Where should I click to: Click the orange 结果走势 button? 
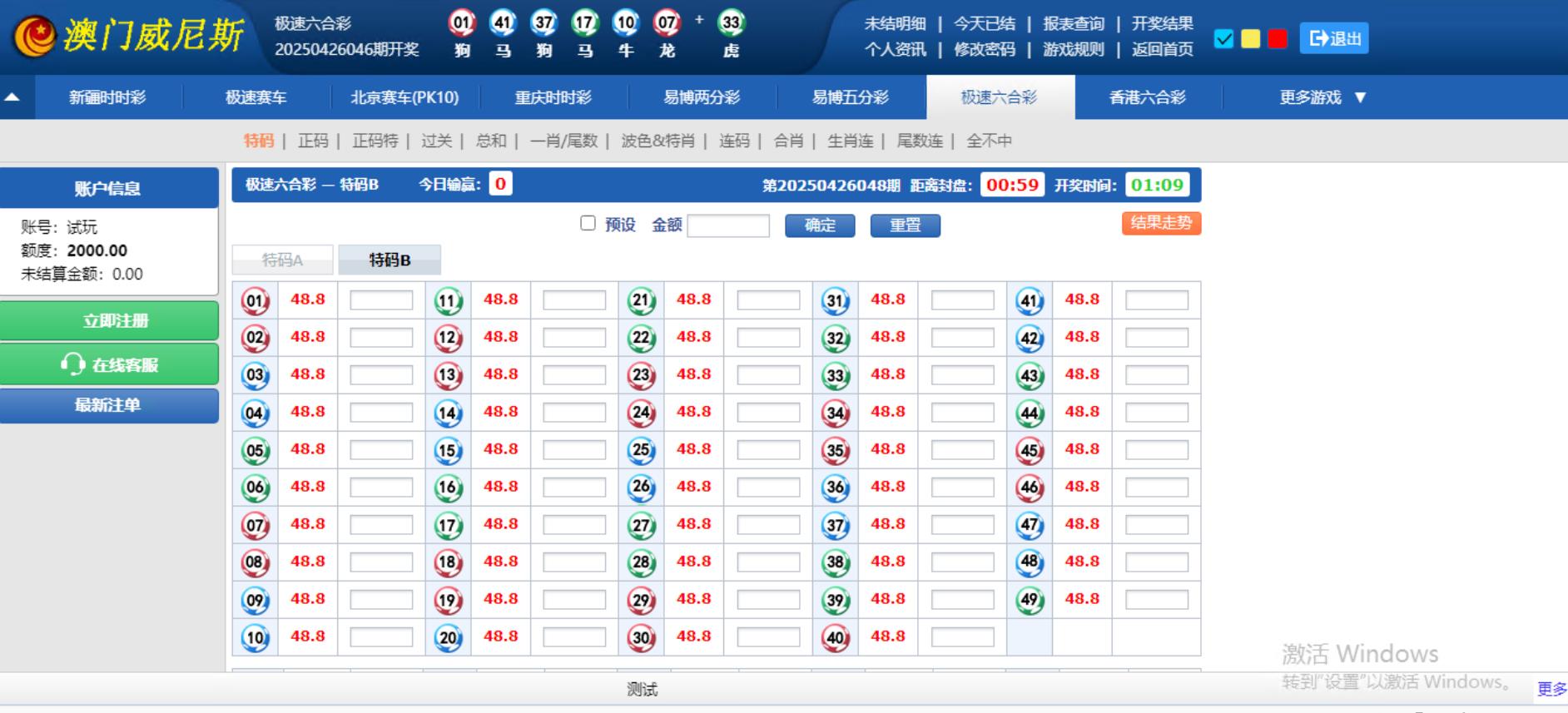pos(1160,223)
